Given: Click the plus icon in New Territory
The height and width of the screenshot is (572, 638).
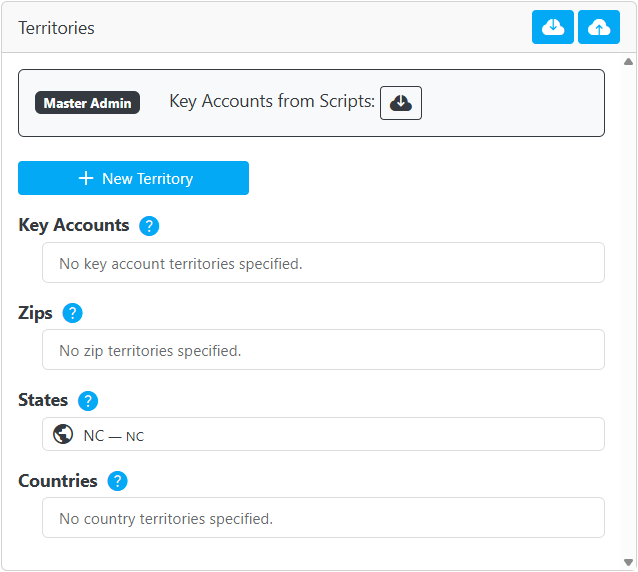Looking at the screenshot, I should (86, 178).
